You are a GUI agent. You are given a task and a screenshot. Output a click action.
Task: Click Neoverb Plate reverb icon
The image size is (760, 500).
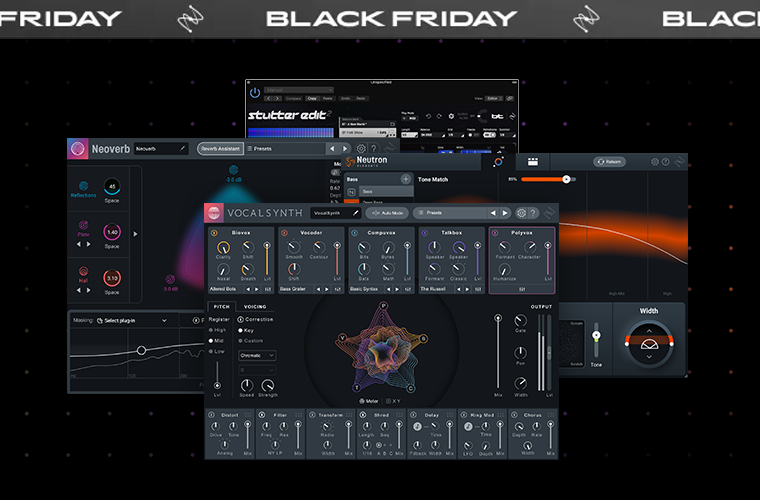click(x=83, y=225)
